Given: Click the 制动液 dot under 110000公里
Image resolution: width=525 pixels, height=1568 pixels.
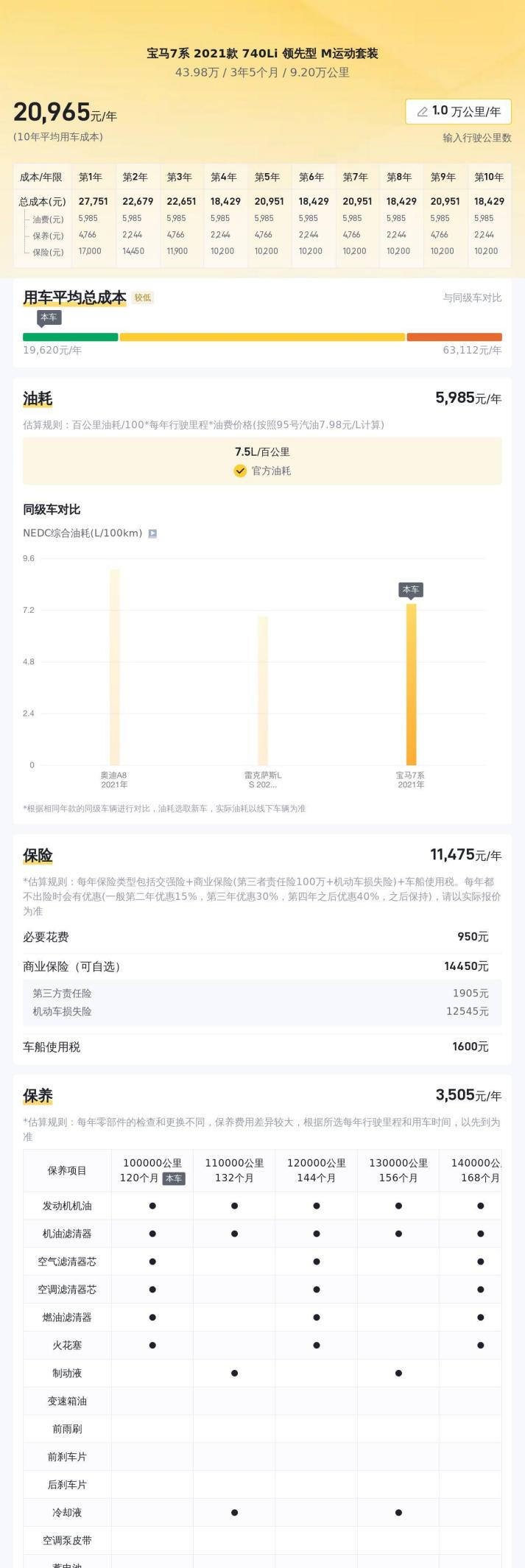Looking at the screenshot, I should [x=234, y=1373].
